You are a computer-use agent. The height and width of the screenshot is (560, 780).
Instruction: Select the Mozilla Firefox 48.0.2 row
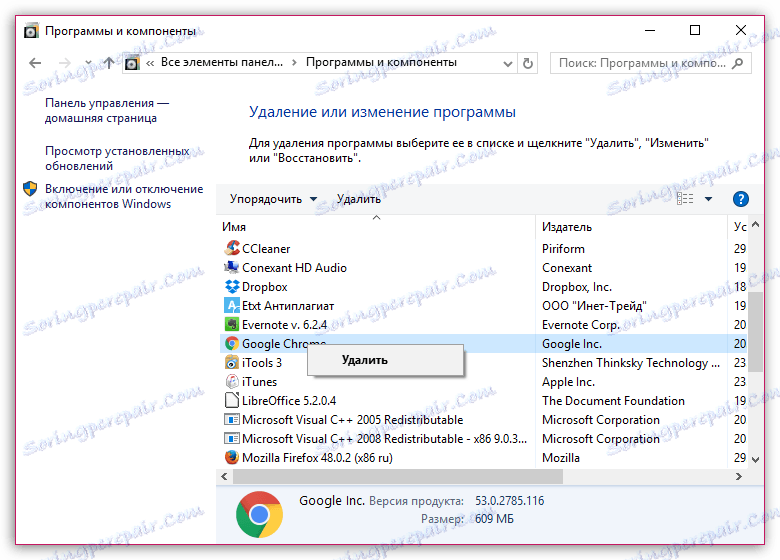click(483, 458)
